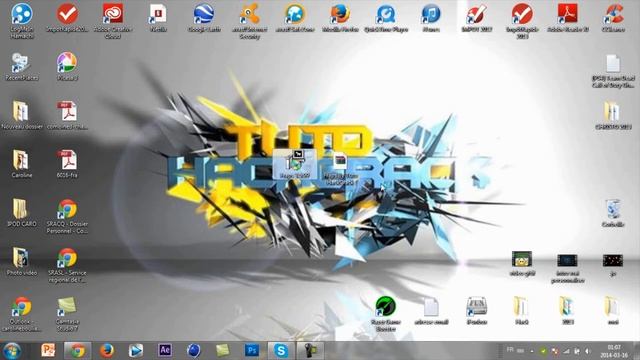Open the Camtasia recorder taskbar icon
This screenshot has width=640, height=360.
click(x=310, y=351)
